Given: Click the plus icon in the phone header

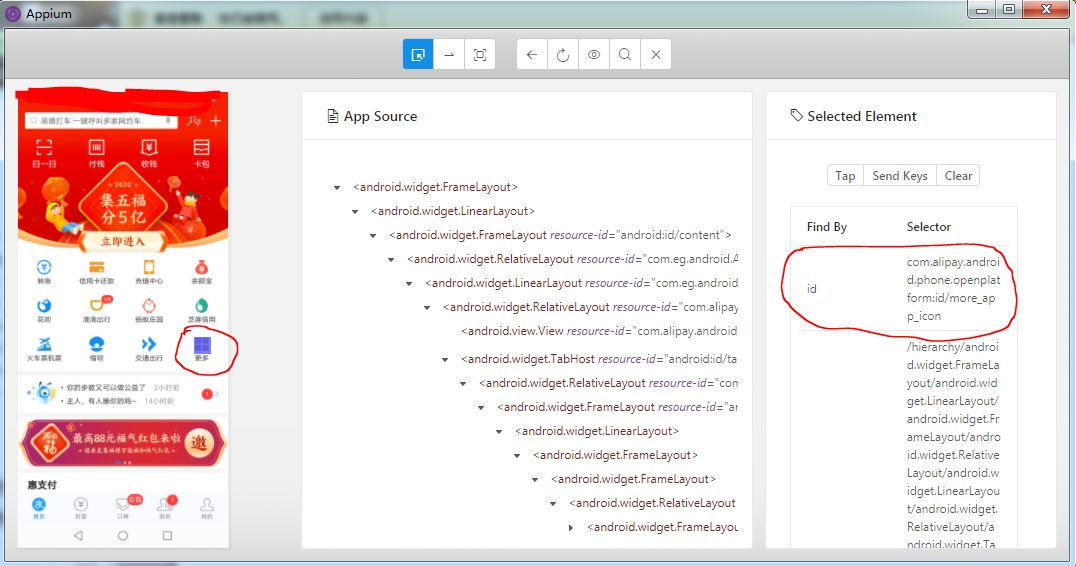Looking at the screenshot, I should pyautogui.click(x=215, y=121).
